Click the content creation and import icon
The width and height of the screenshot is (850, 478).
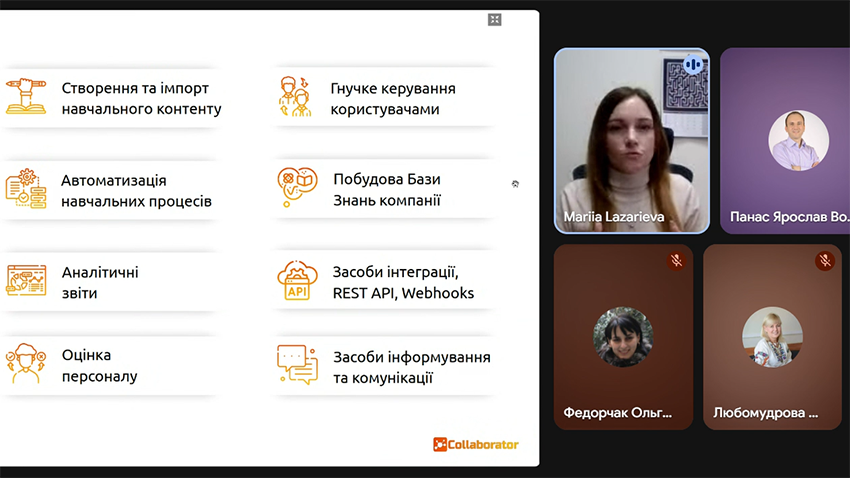click(x=25, y=97)
